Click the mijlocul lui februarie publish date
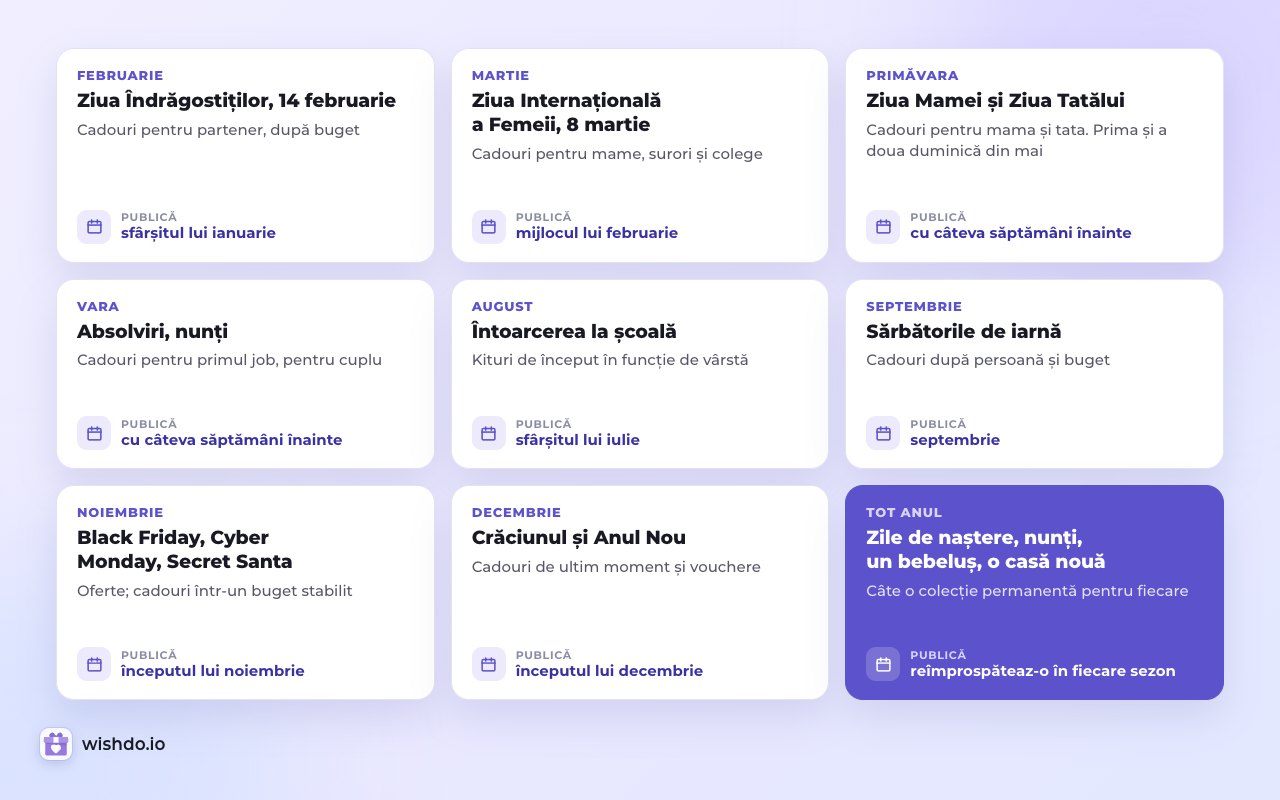The height and width of the screenshot is (800, 1280). point(597,233)
